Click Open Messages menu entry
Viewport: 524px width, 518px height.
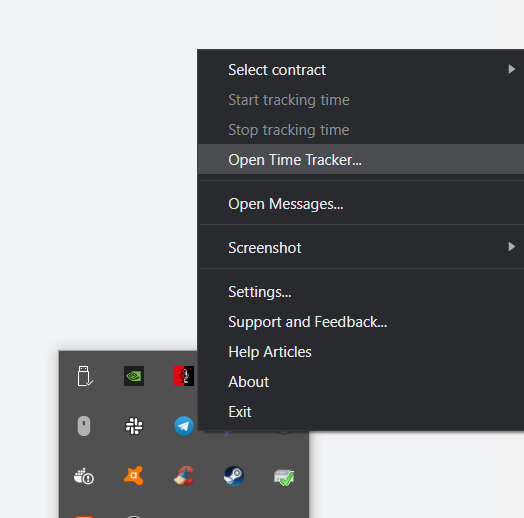[361, 204]
